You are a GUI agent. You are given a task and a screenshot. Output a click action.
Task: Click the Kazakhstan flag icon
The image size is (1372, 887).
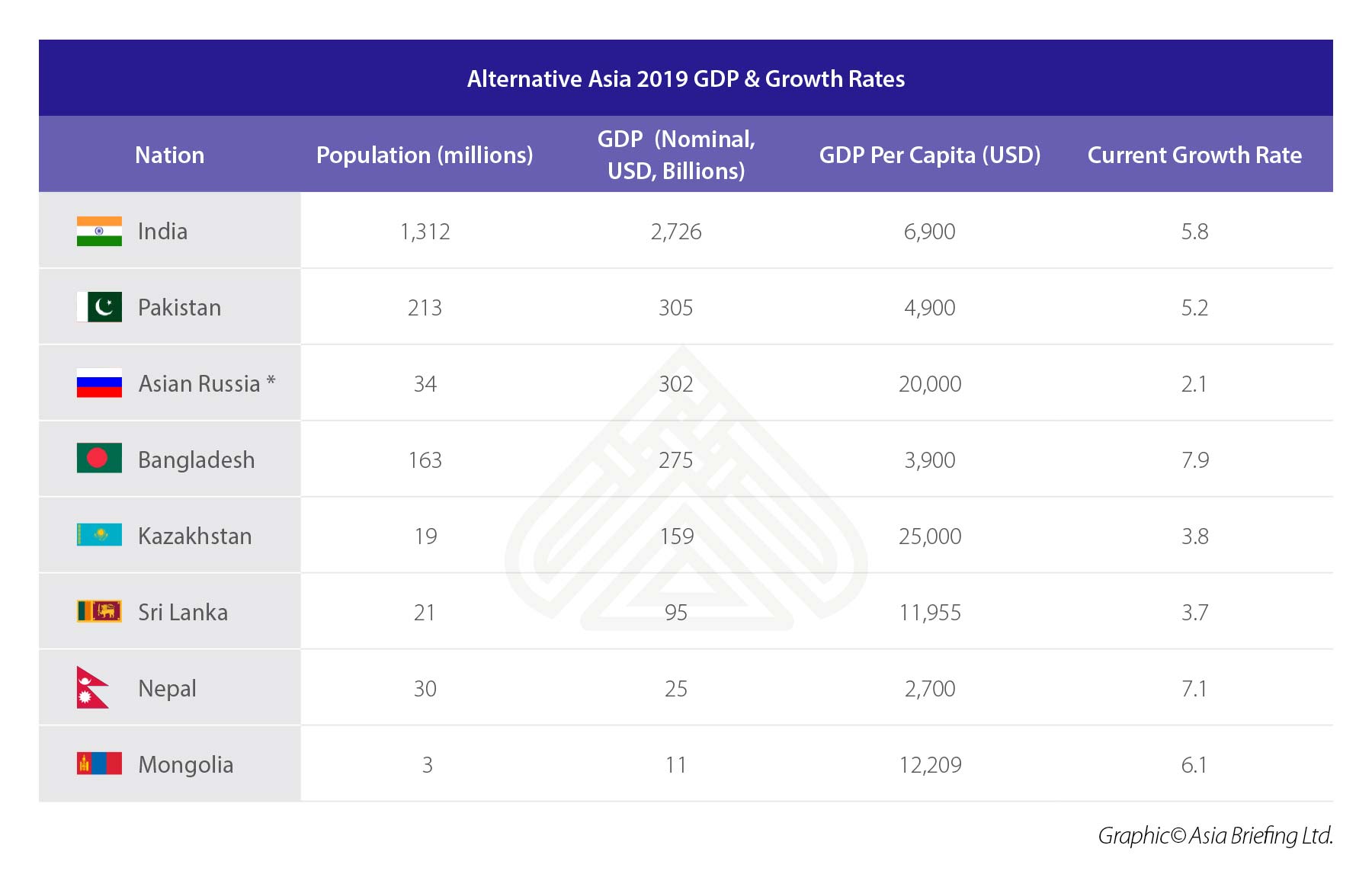pos(99,535)
